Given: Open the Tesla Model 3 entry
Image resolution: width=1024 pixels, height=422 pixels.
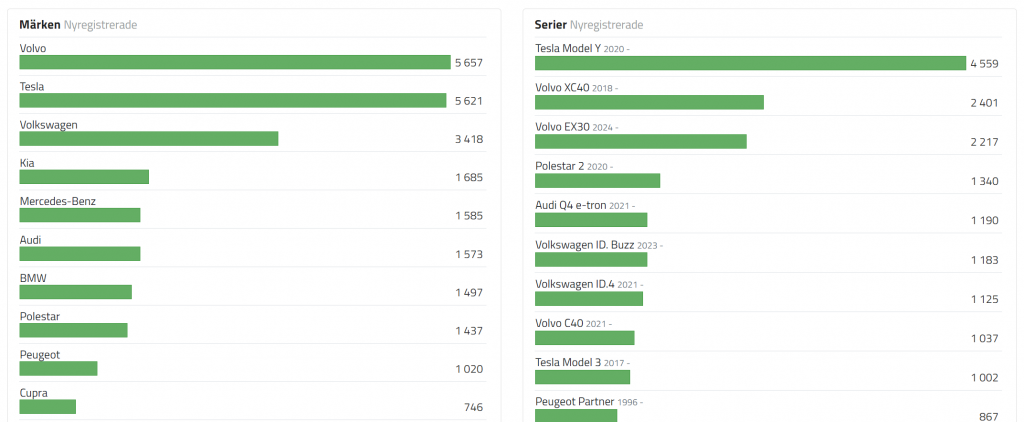Looking at the screenshot, I should [568, 362].
